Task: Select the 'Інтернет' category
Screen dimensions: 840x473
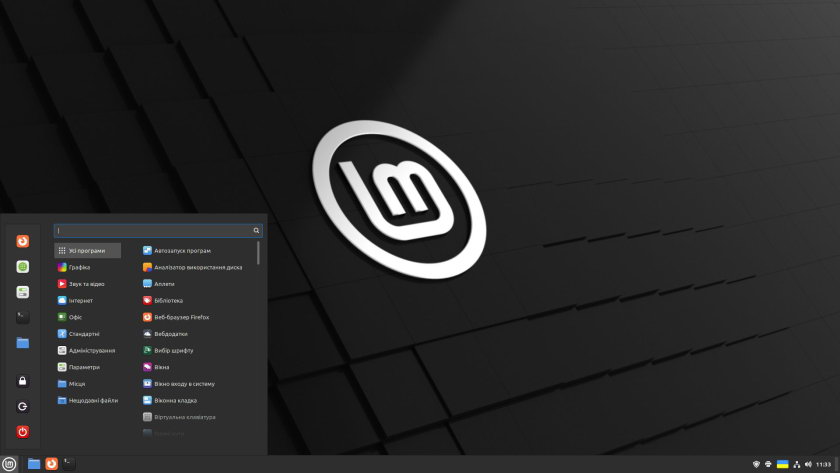Action: click(88, 301)
